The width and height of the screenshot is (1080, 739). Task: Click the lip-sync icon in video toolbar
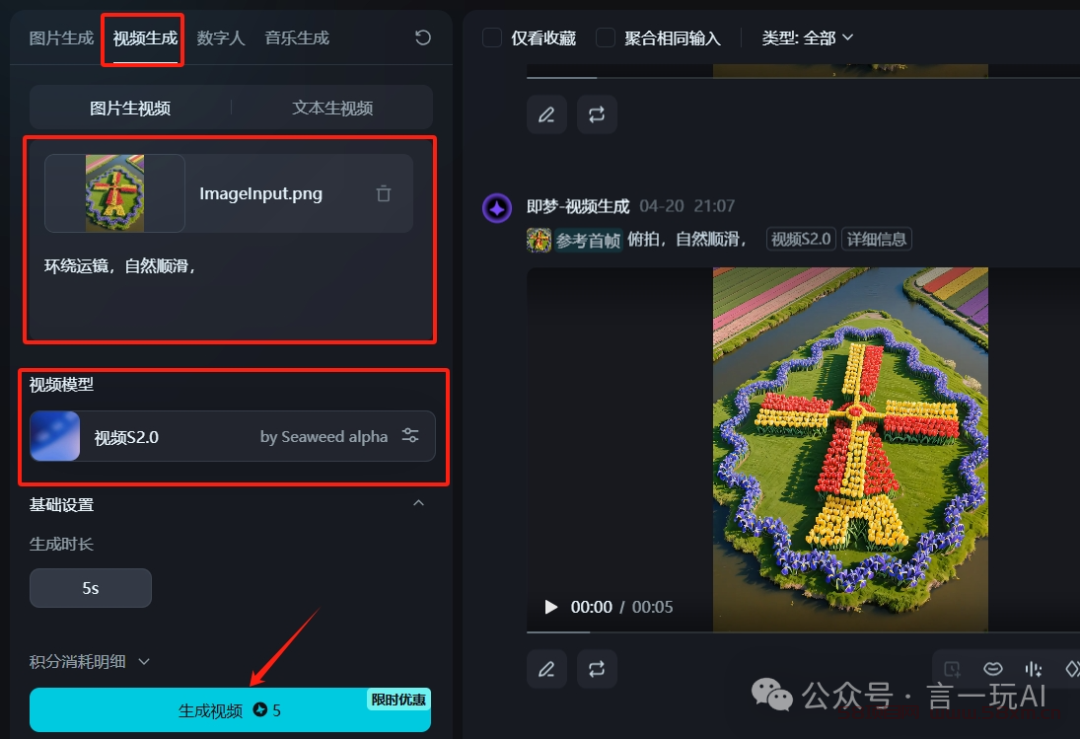pos(993,669)
